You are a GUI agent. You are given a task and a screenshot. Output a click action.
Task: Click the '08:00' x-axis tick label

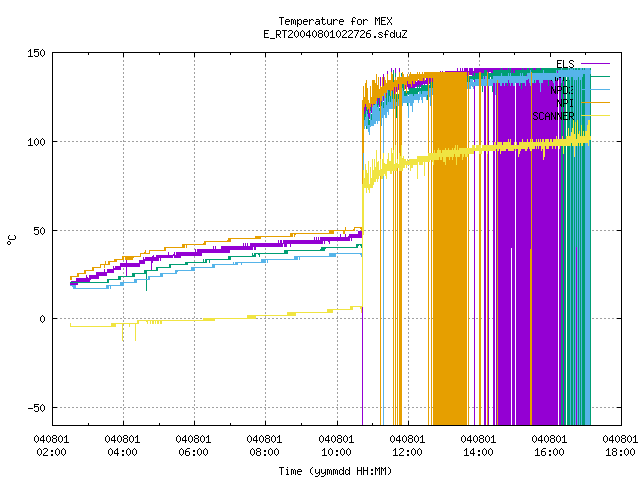pos(264,453)
